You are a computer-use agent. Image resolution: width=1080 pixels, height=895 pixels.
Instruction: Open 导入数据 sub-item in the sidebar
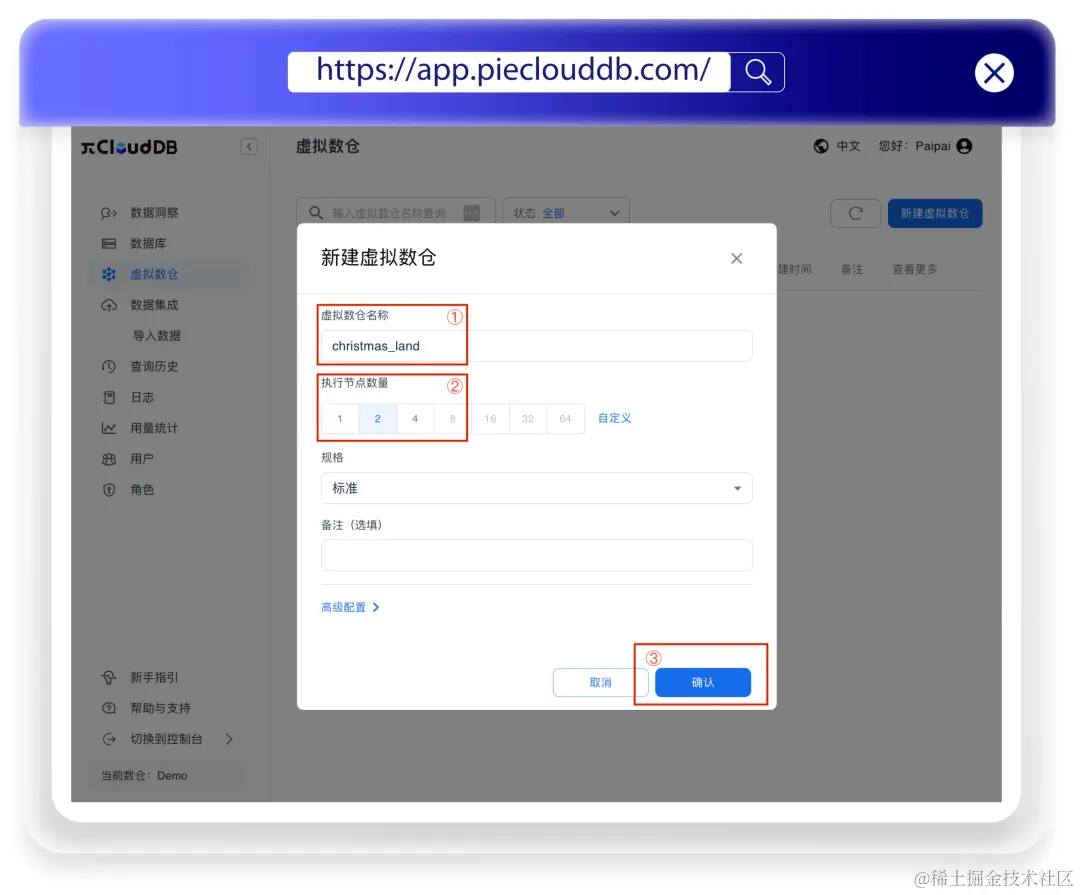click(157, 336)
